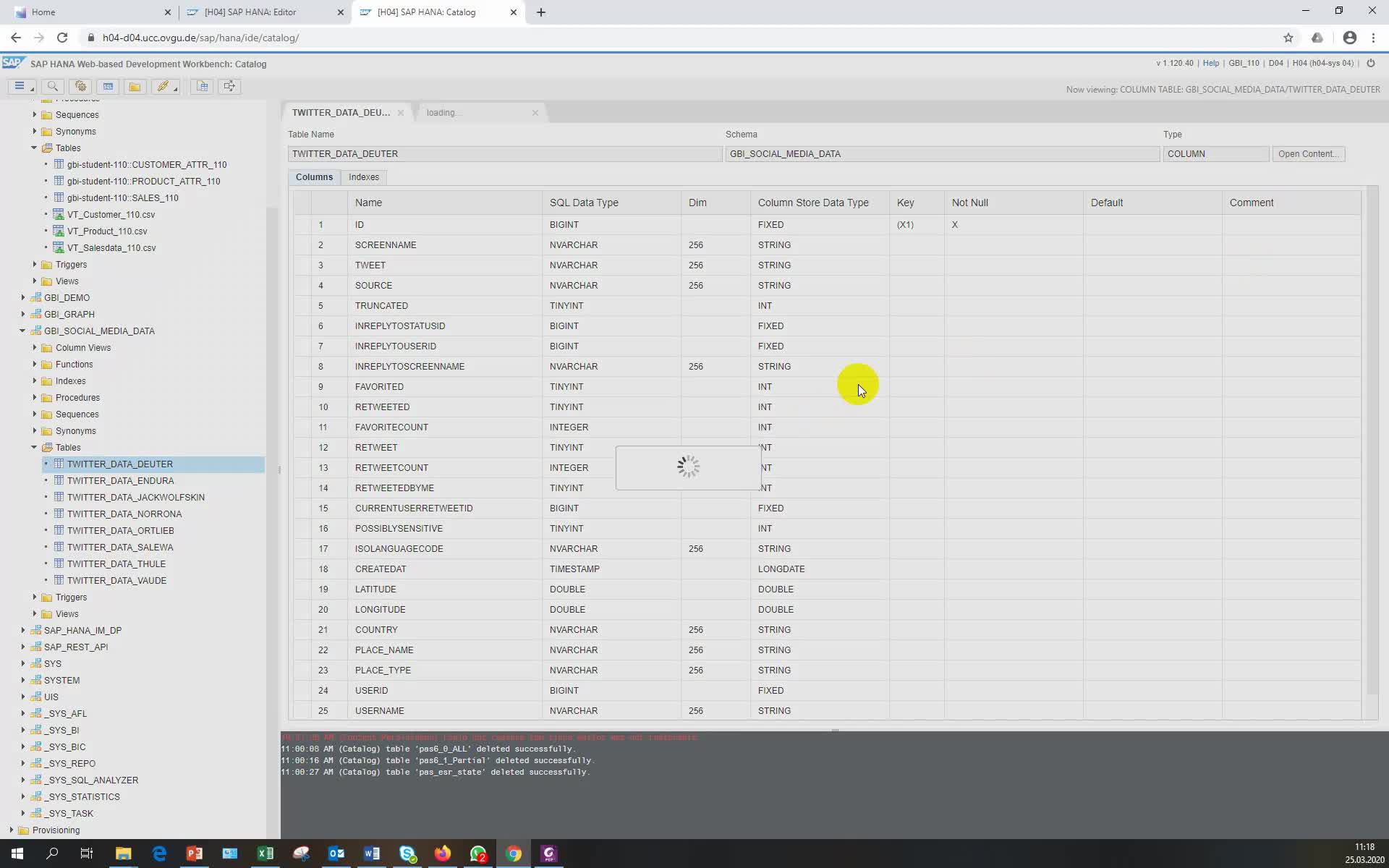Select the Columns tab
This screenshot has width=1389, height=868.
click(x=314, y=177)
